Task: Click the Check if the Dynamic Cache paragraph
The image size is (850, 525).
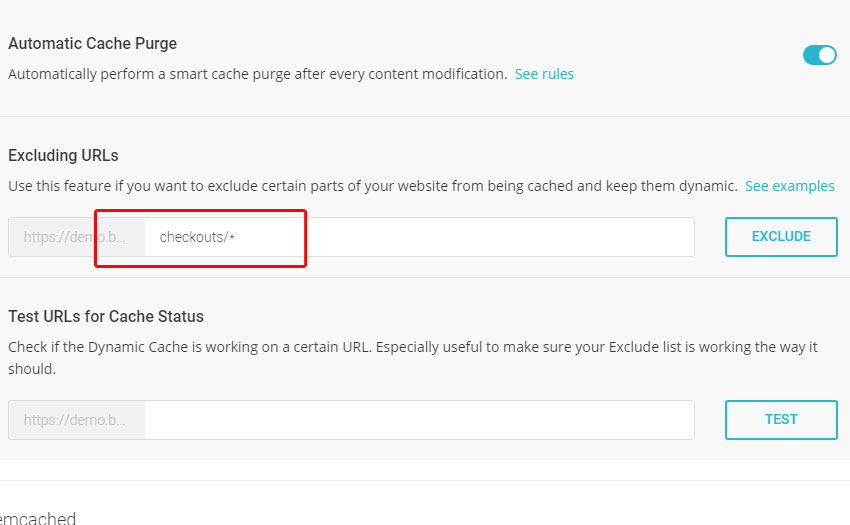Action: [413, 357]
